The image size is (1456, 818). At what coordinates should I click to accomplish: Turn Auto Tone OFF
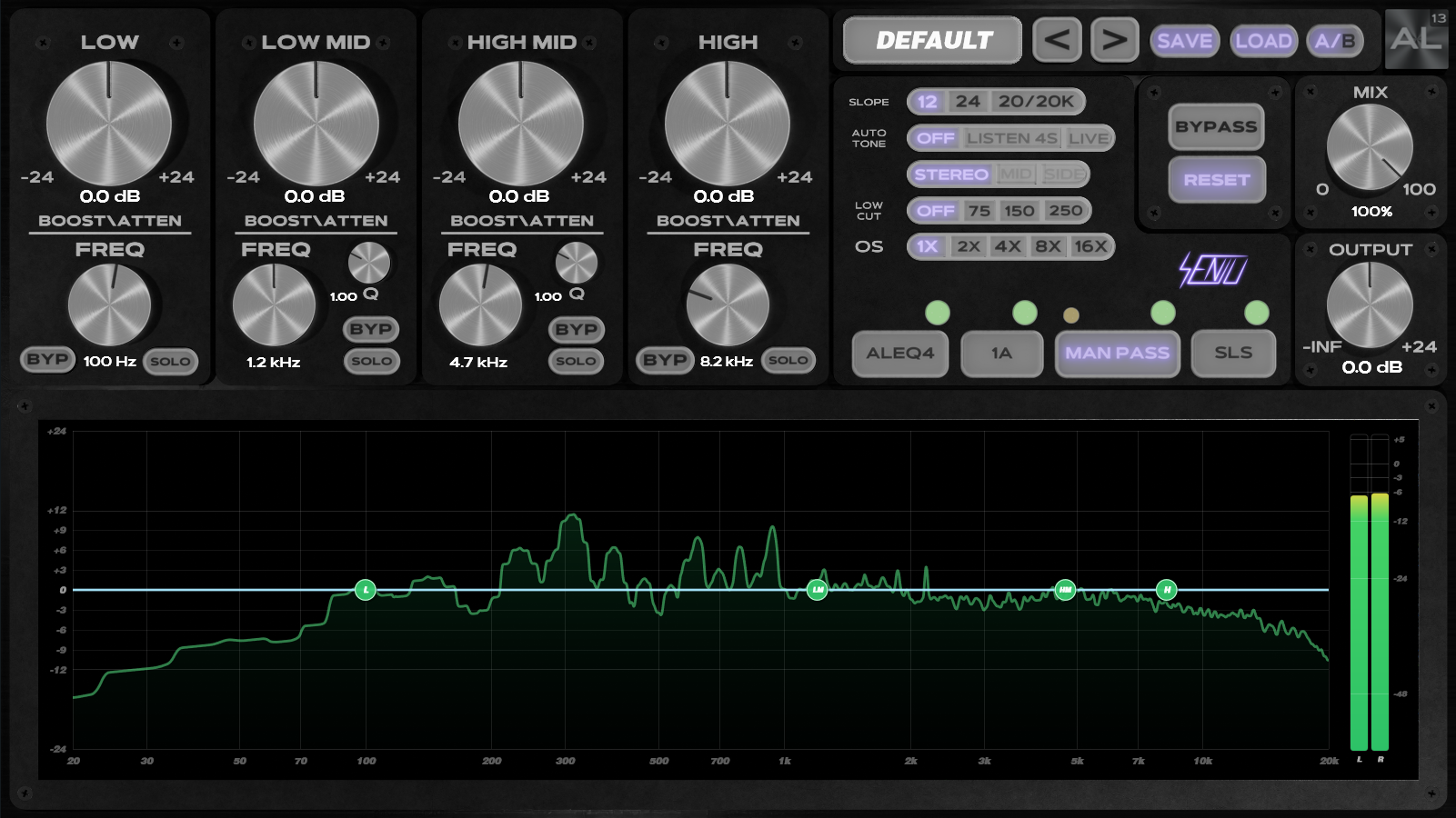click(x=935, y=138)
